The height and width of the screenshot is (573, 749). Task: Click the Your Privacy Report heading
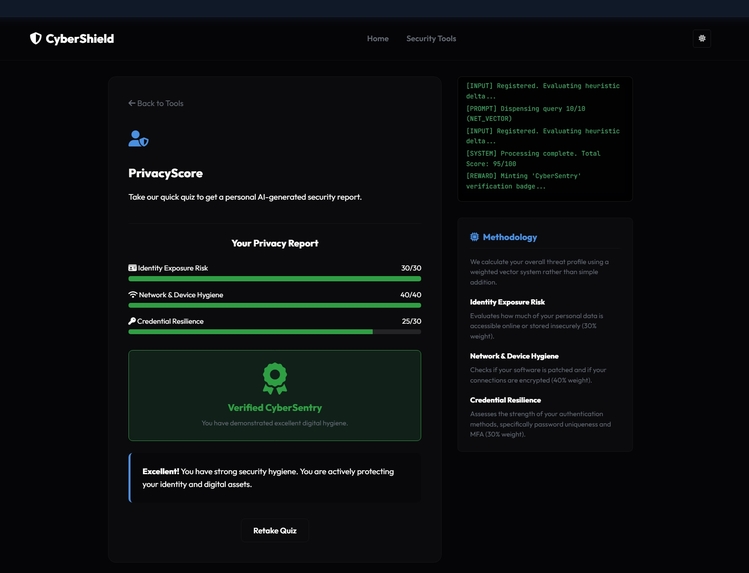275,244
